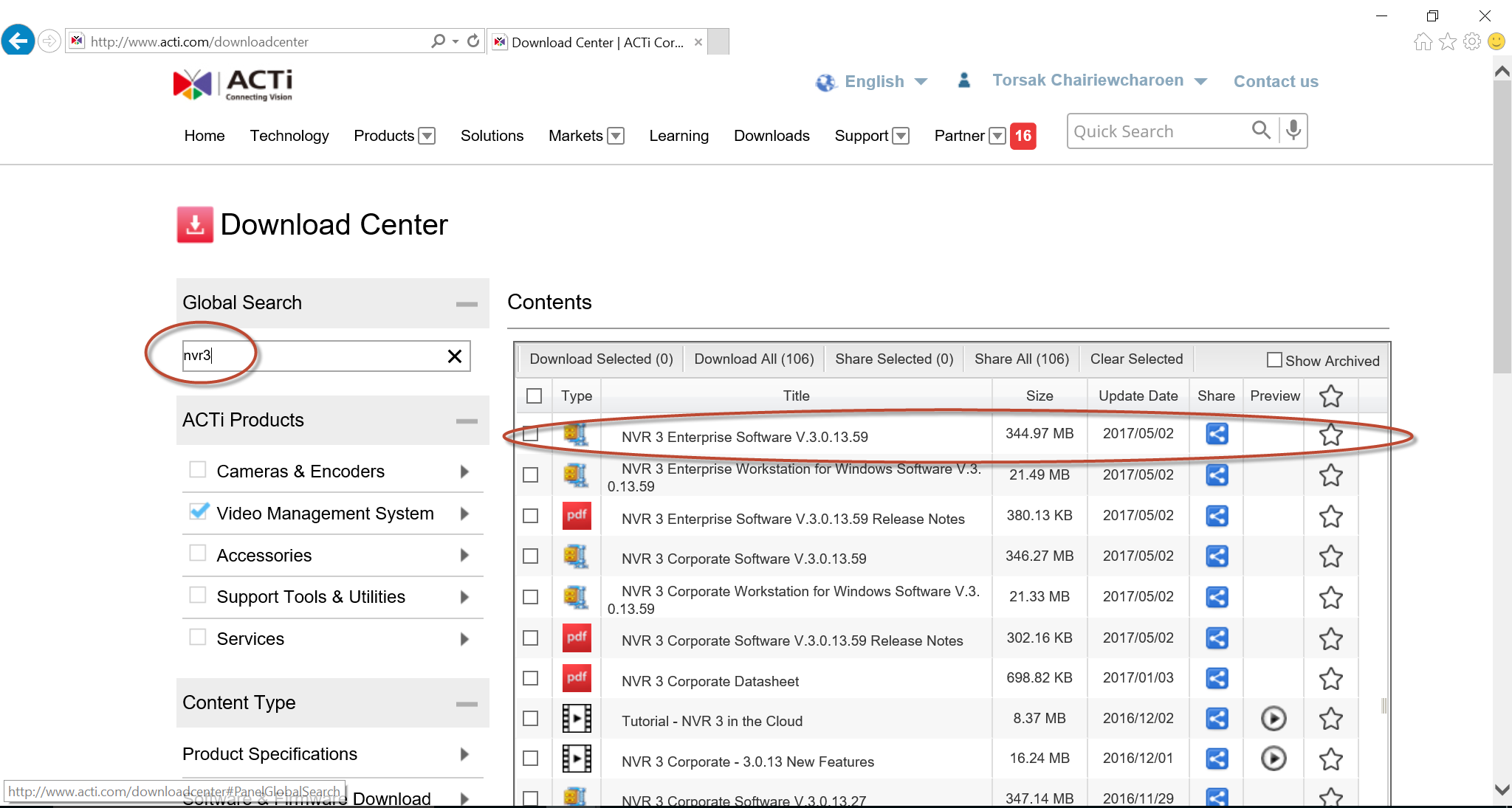The image size is (1512, 808).
Task: Check the select-all checkbox in table header
Action: tap(535, 396)
